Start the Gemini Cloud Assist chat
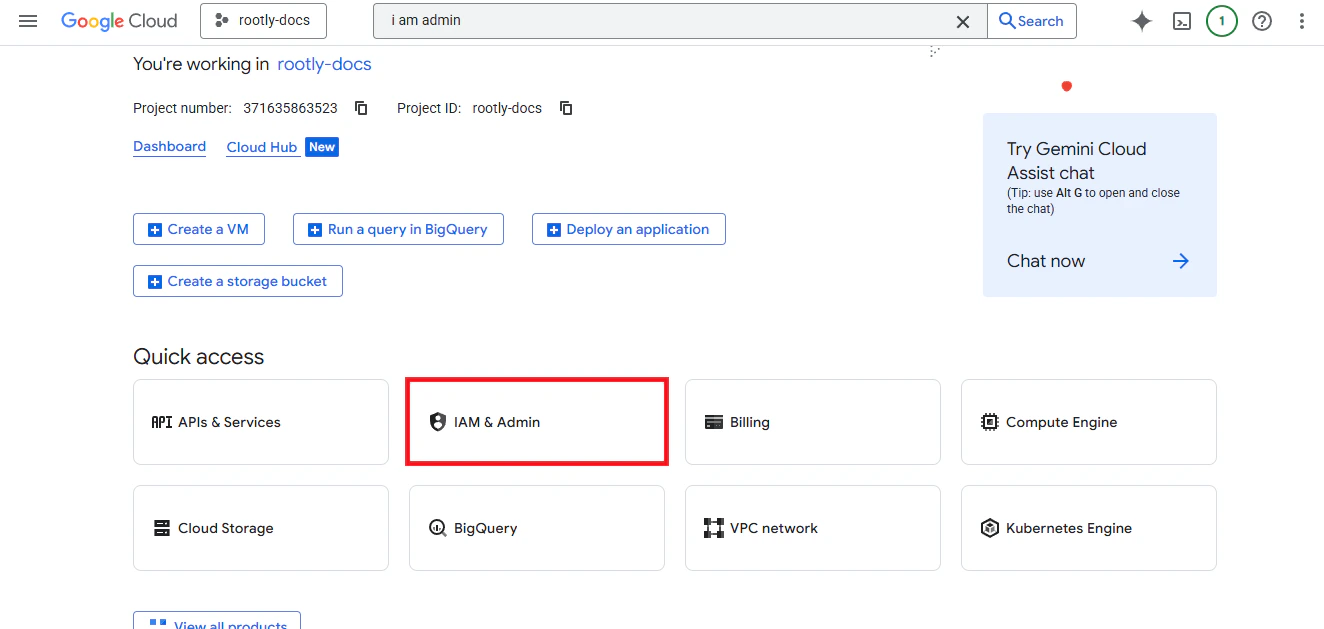The height and width of the screenshot is (629, 1324). coord(1046,261)
